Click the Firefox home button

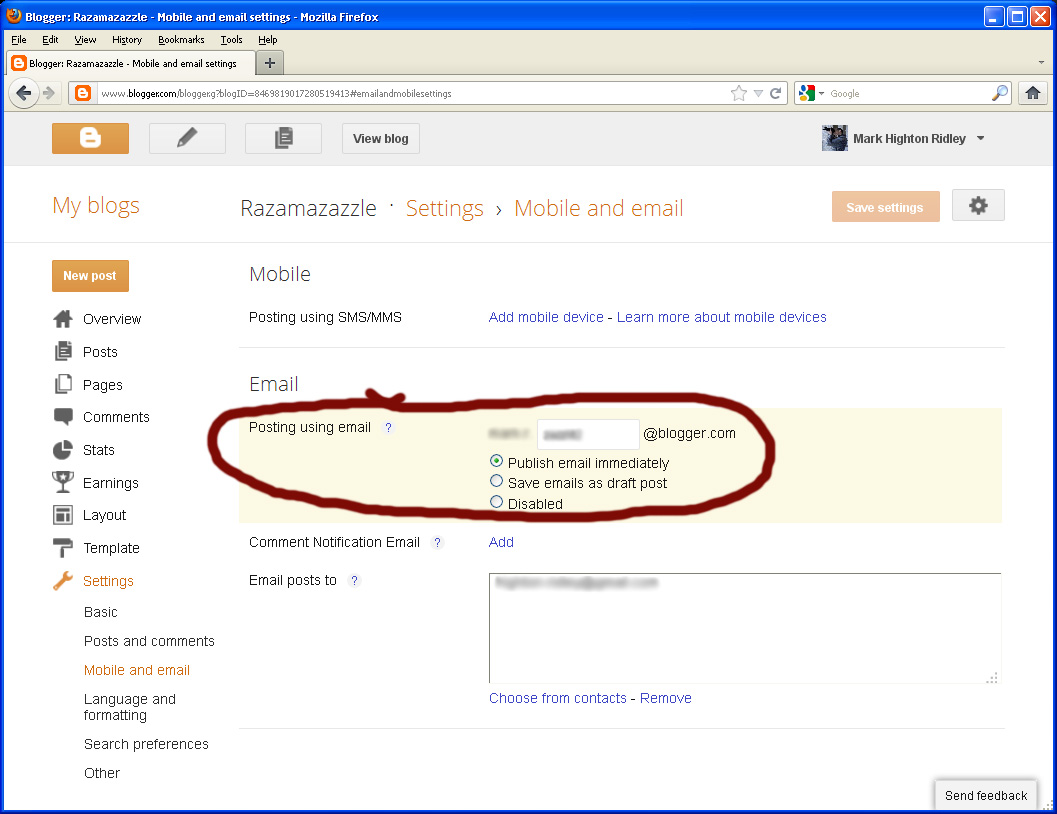click(x=1033, y=93)
